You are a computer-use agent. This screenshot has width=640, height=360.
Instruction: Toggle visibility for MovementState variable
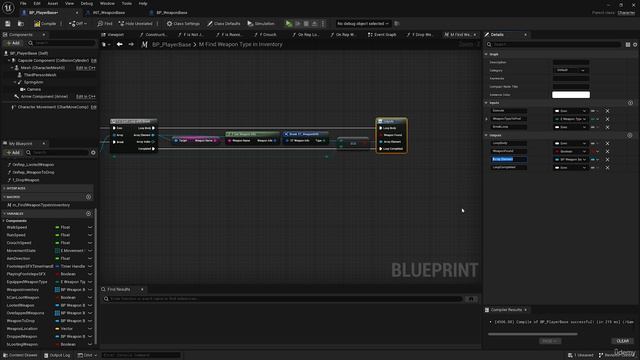coord(90,251)
